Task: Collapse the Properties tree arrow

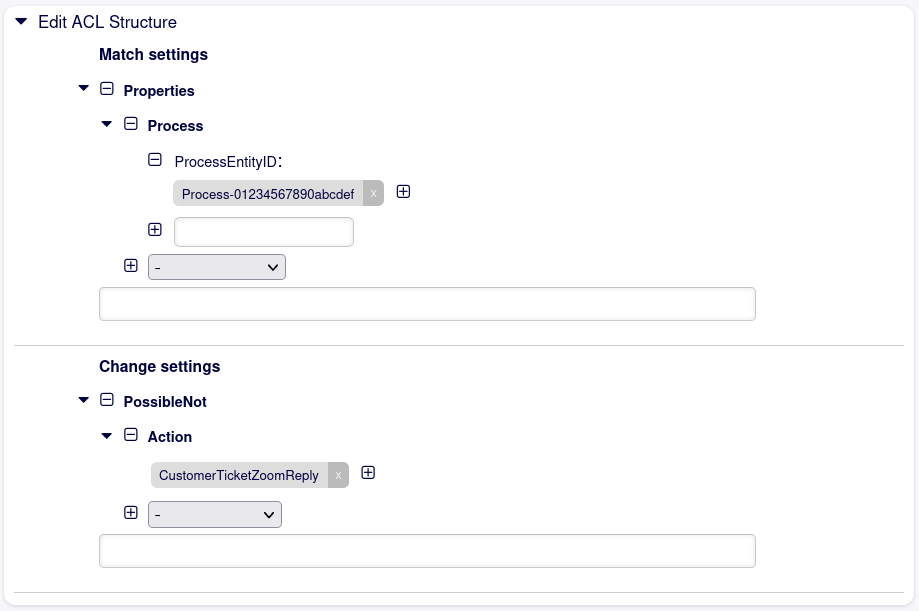Action: [x=83, y=89]
